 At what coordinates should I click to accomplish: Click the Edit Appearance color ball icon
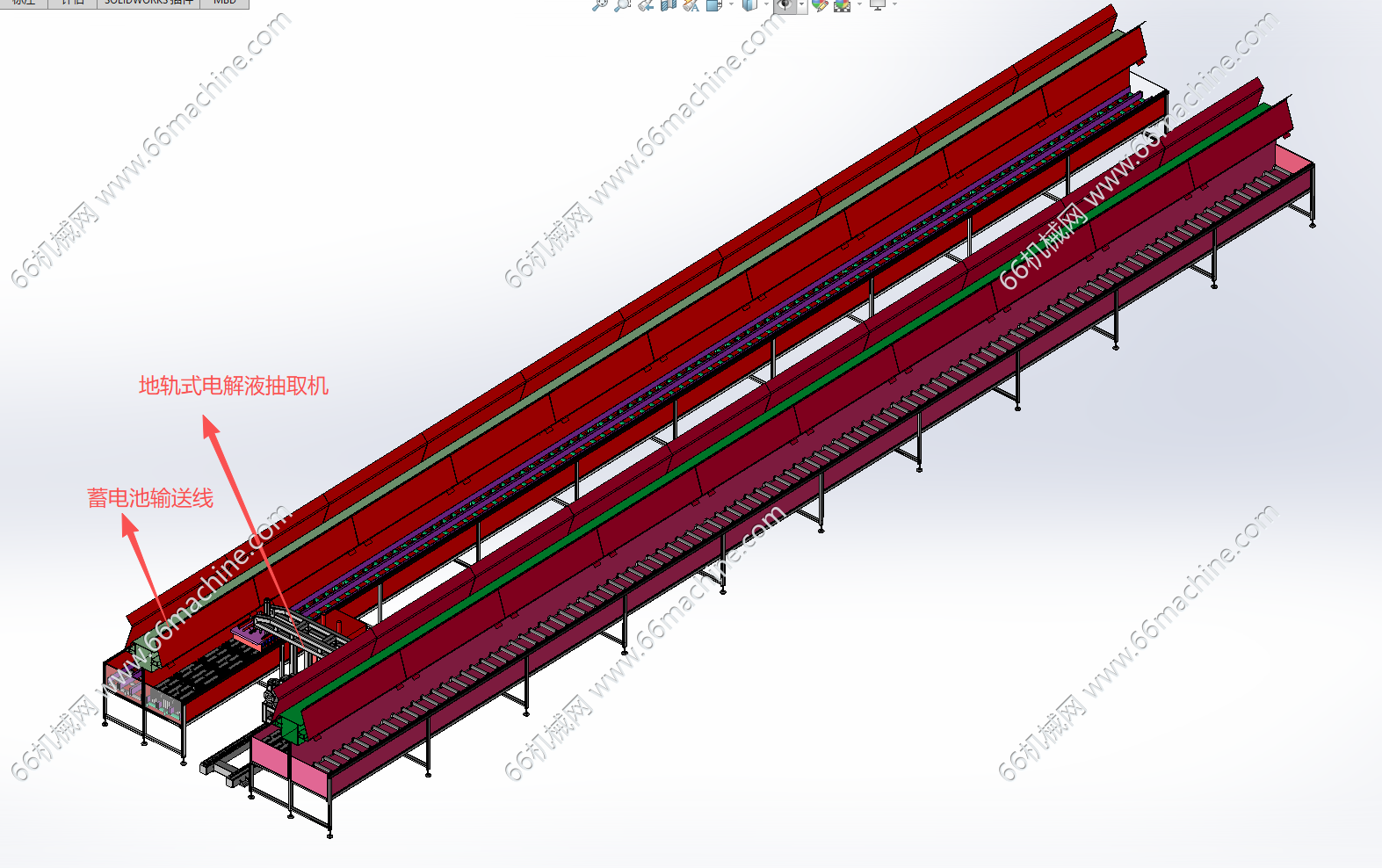[x=820, y=4]
